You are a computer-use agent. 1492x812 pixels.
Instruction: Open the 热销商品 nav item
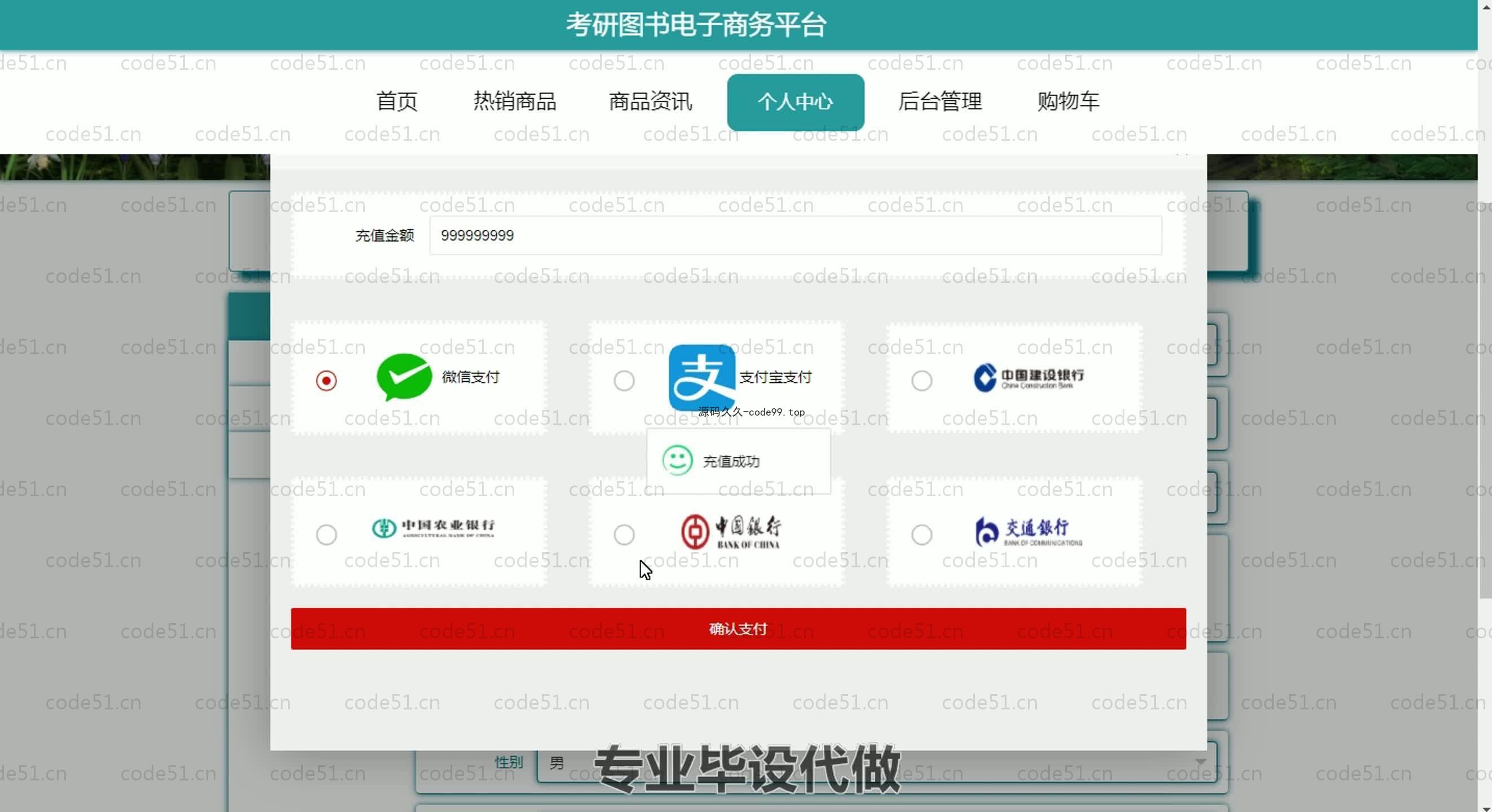coord(515,101)
